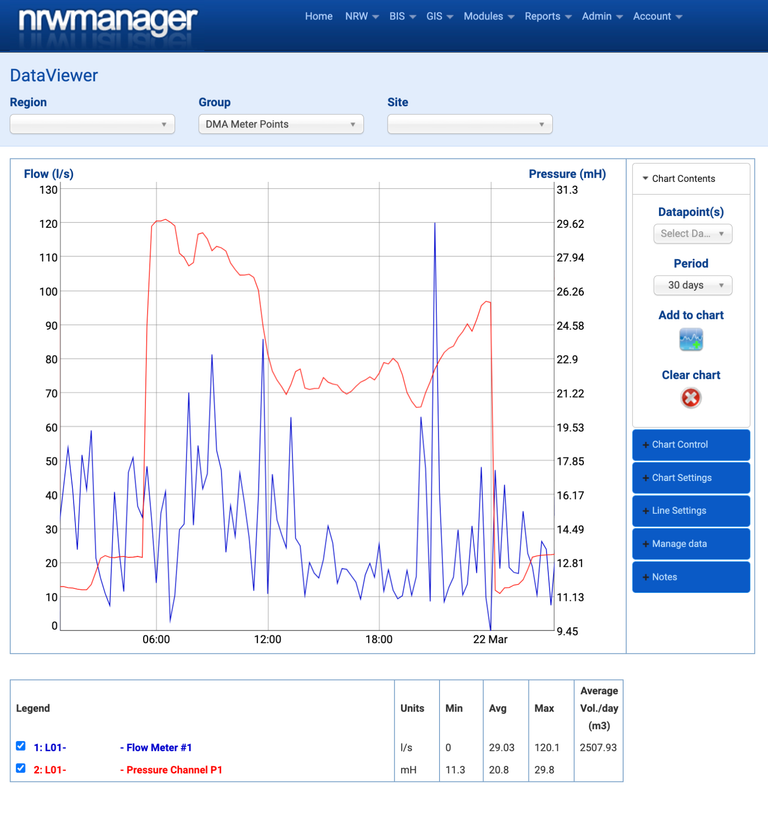Click the Flow Meter #1 legend label

pyautogui.click(x=158, y=748)
